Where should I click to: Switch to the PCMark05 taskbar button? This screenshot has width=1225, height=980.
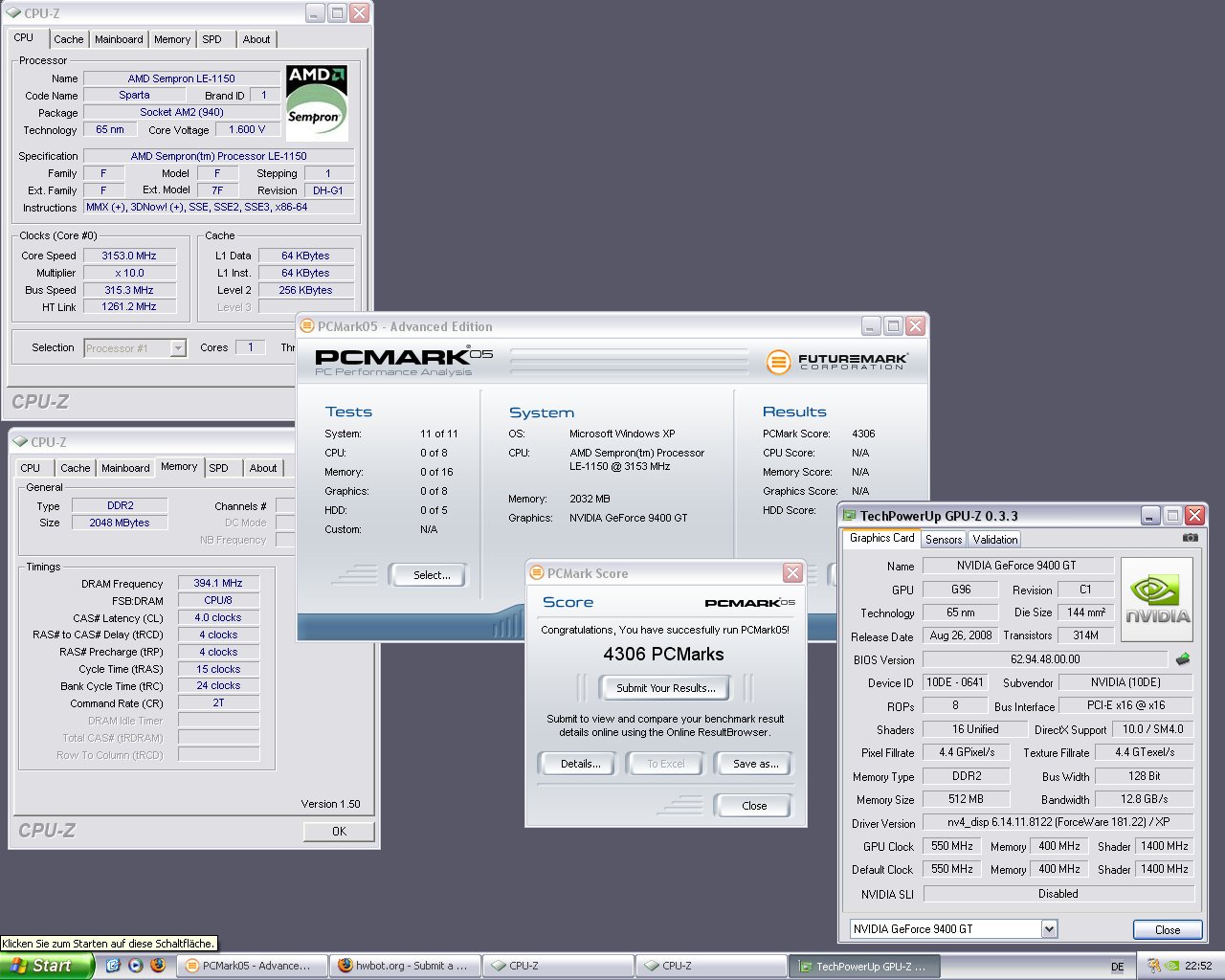(252, 966)
